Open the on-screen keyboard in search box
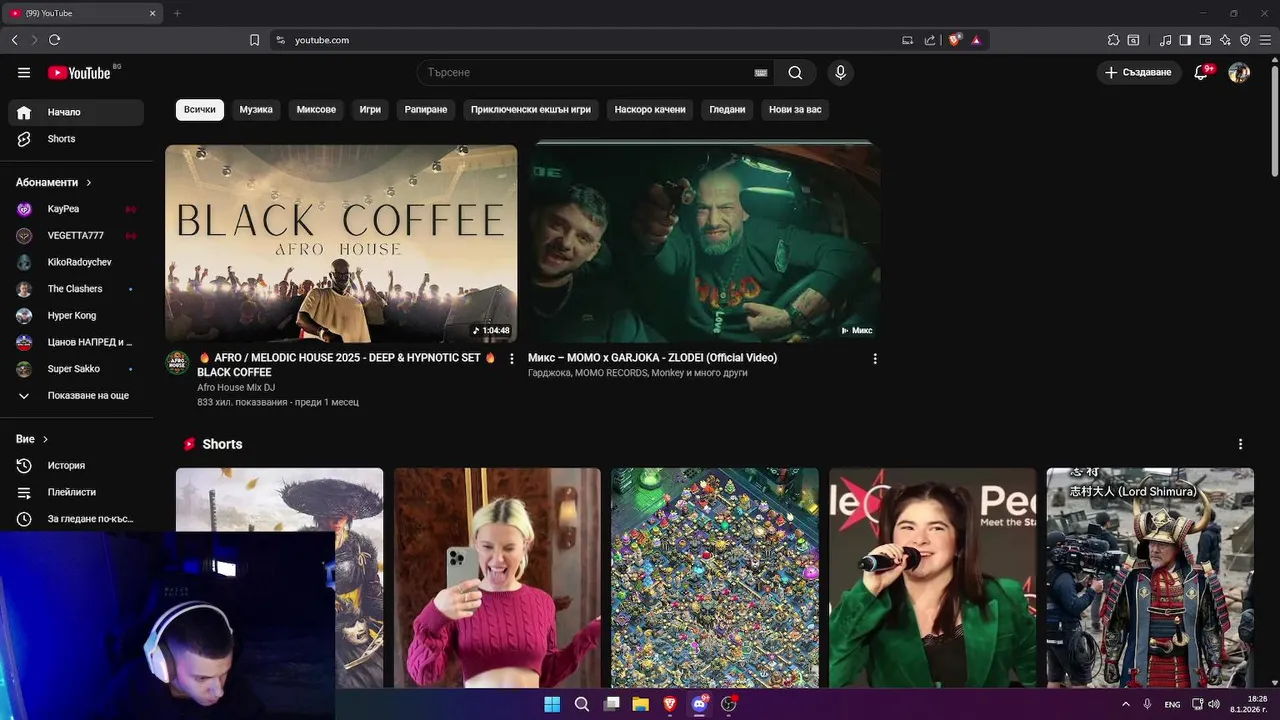 tap(761, 72)
